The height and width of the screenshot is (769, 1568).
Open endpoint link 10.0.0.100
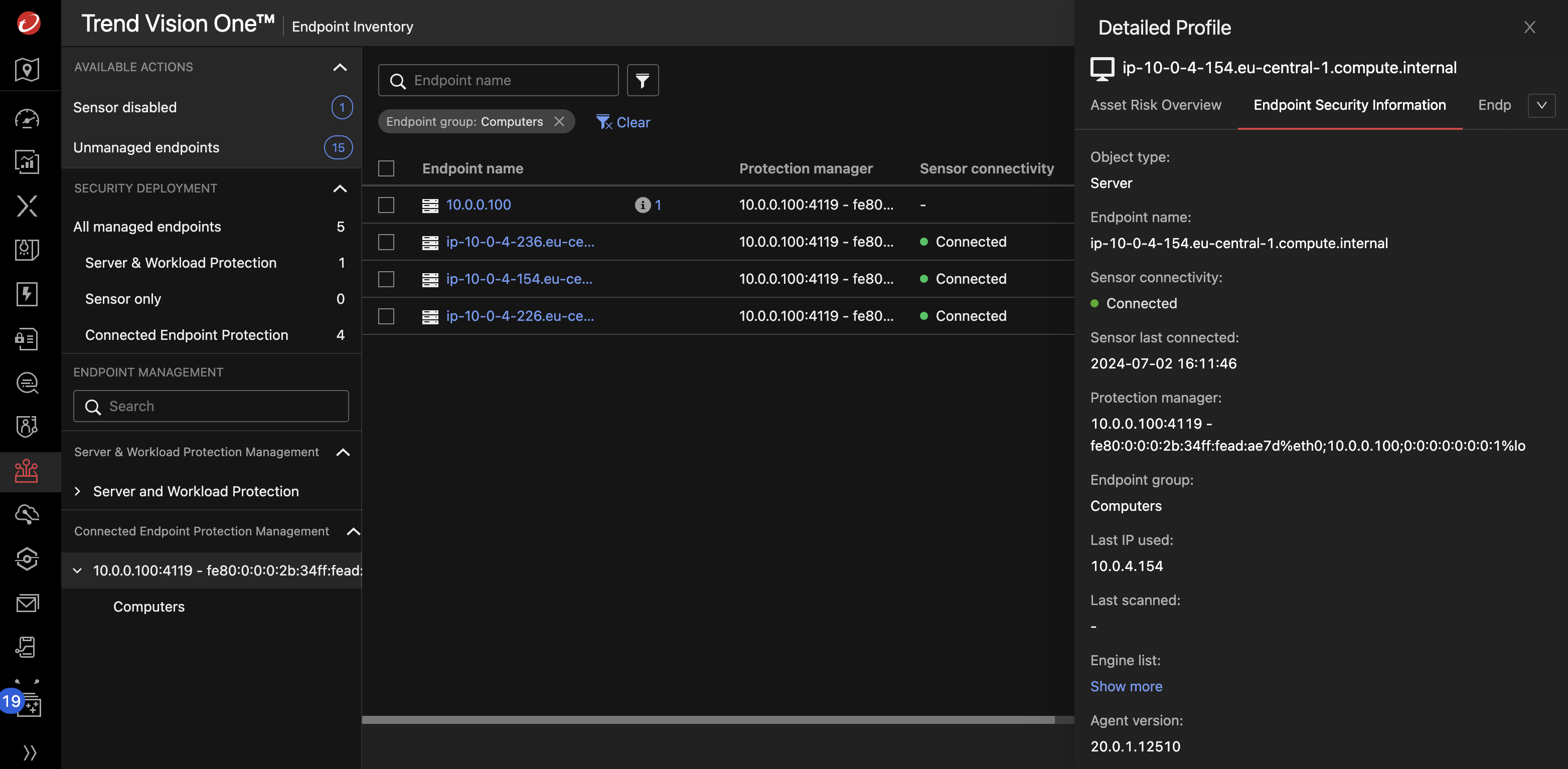(479, 205)
